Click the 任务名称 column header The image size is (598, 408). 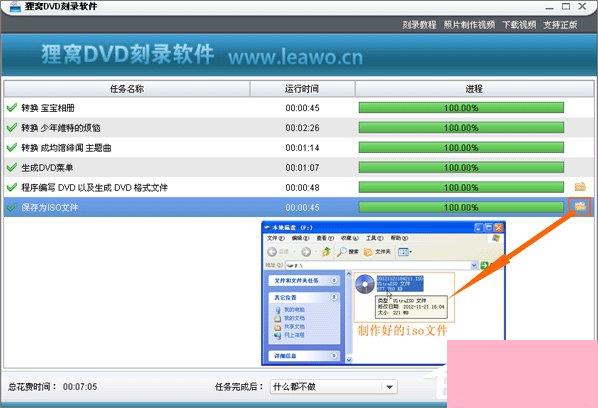(x=127, y=89)
